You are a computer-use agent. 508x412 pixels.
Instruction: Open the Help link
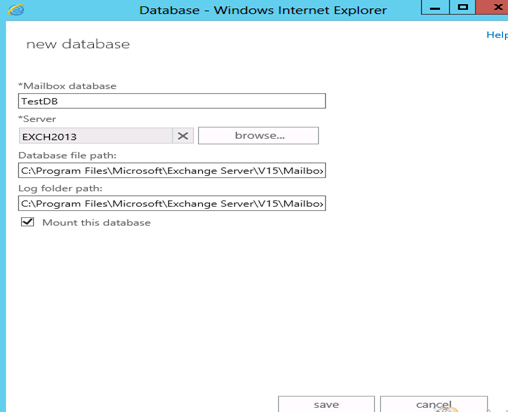[x=497, y=35]
